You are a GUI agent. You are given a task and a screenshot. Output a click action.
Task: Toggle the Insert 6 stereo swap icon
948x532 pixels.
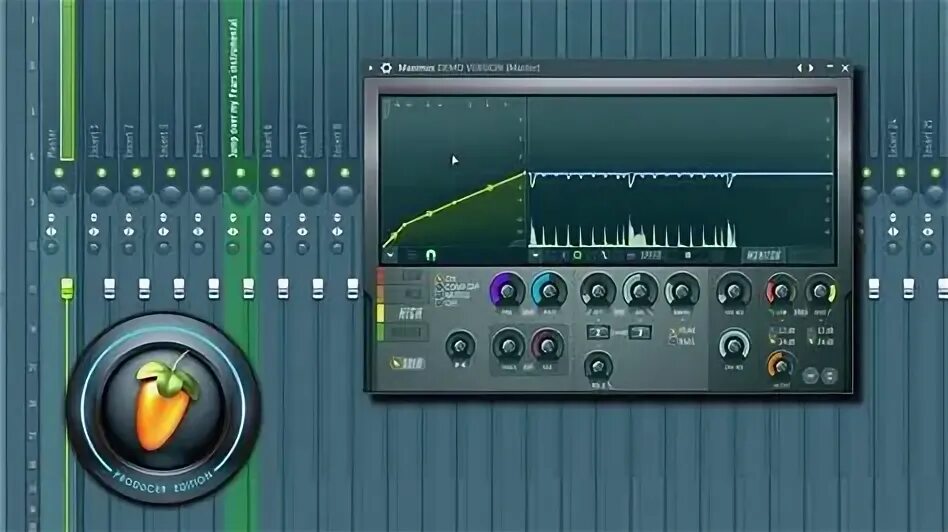[268, 218]
